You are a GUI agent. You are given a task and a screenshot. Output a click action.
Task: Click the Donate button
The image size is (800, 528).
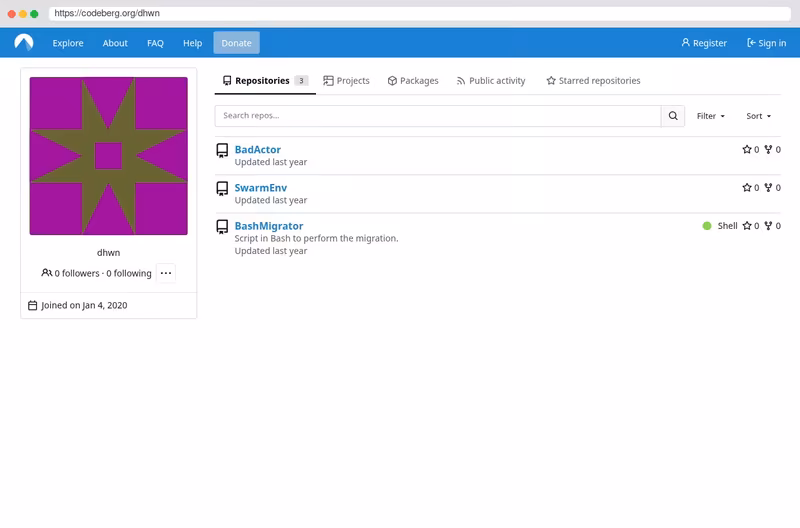coord(236,43)
